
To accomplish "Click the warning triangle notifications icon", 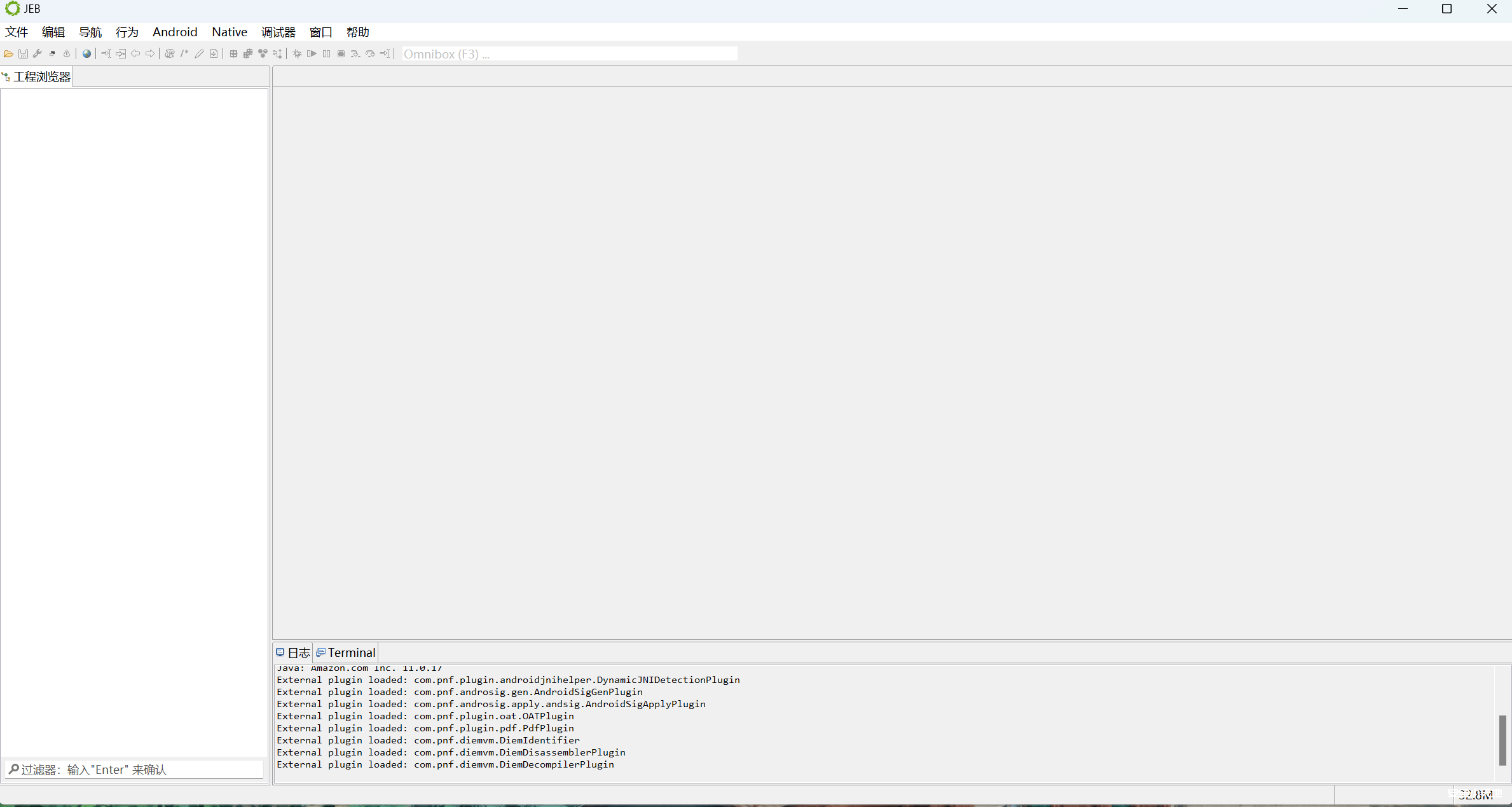I will click(67, 54).
